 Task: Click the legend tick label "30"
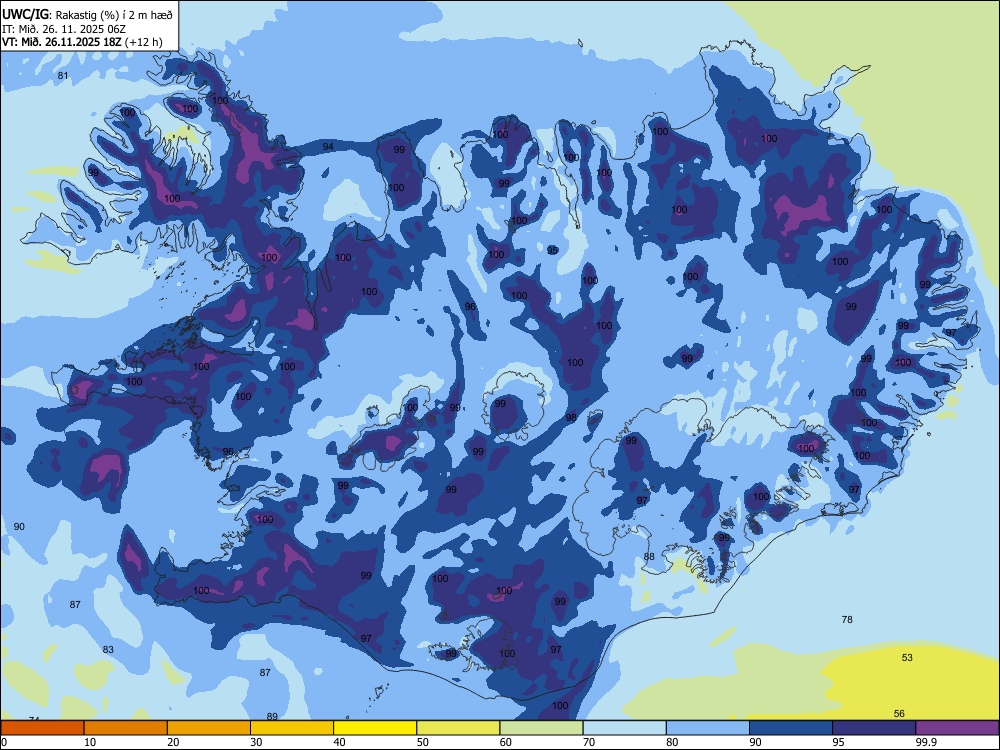coord(256,742)
